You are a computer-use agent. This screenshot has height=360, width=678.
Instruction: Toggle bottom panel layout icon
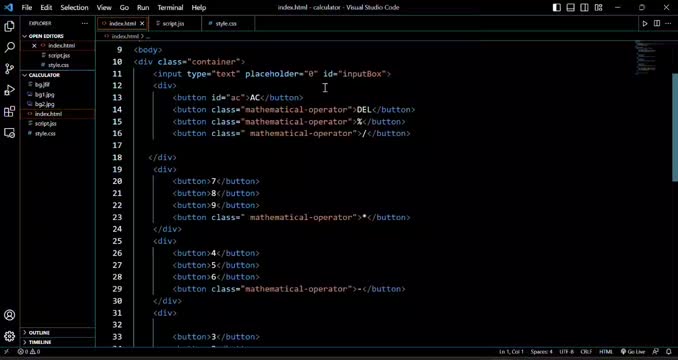coord(571,7)
